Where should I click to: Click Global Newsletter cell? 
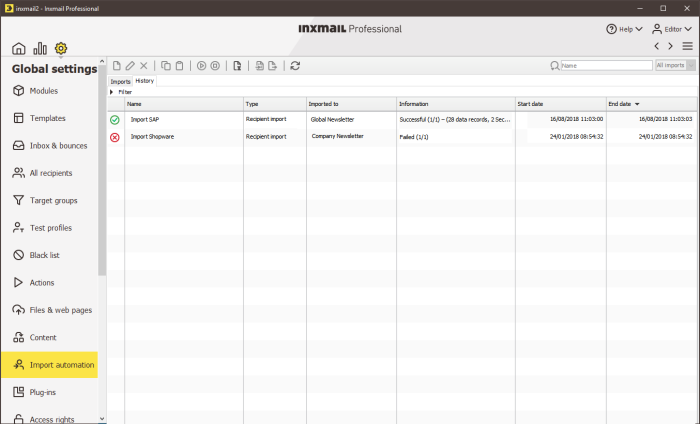click(332, 120)
